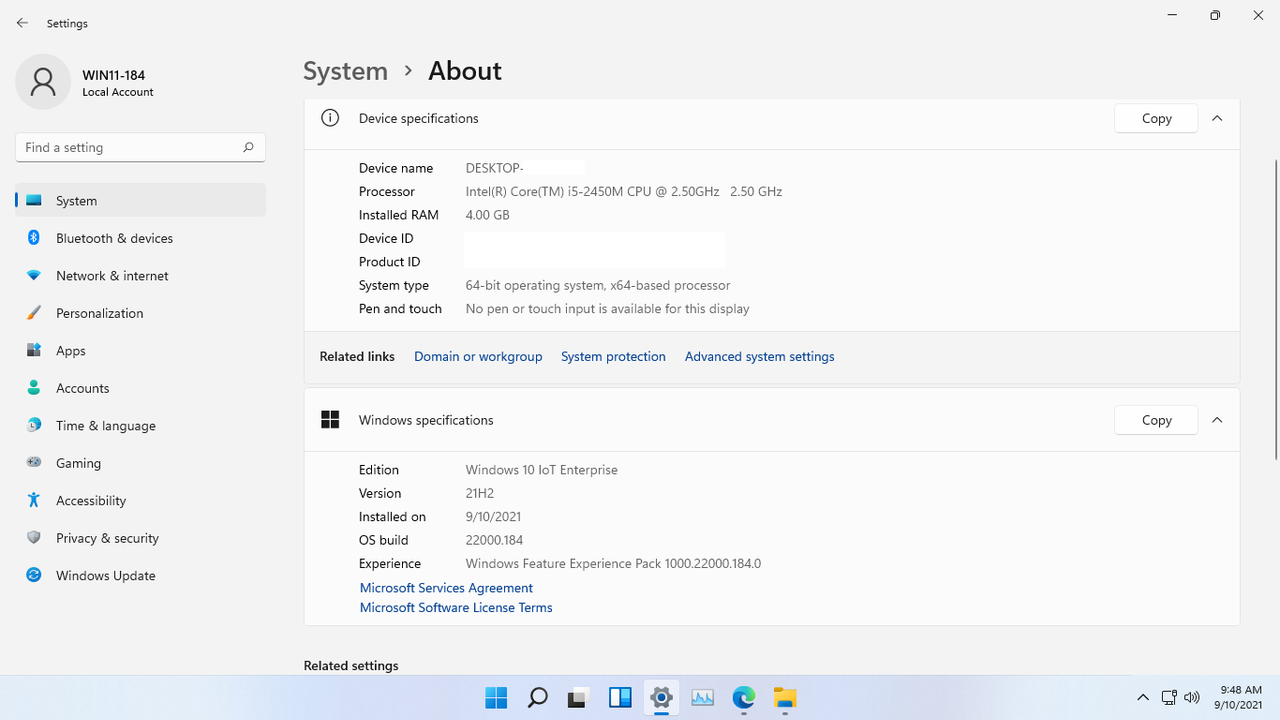Click the Bluetooth icon beside Bluetooth & devices
1280x720 pixels.
(x=34, y=238)
